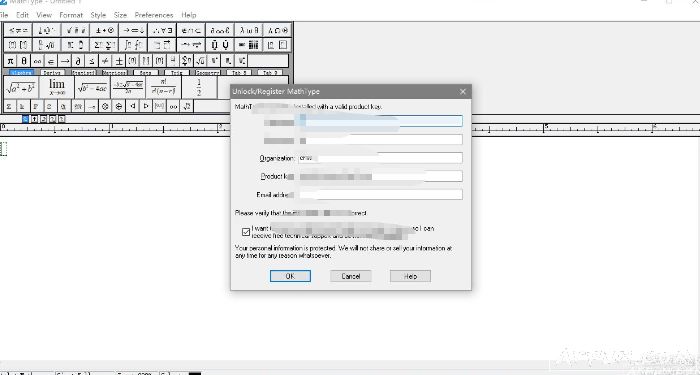This screenshot has width=700, height=375.
Task: Open the fence templates palette
Action: coord(18,45)
